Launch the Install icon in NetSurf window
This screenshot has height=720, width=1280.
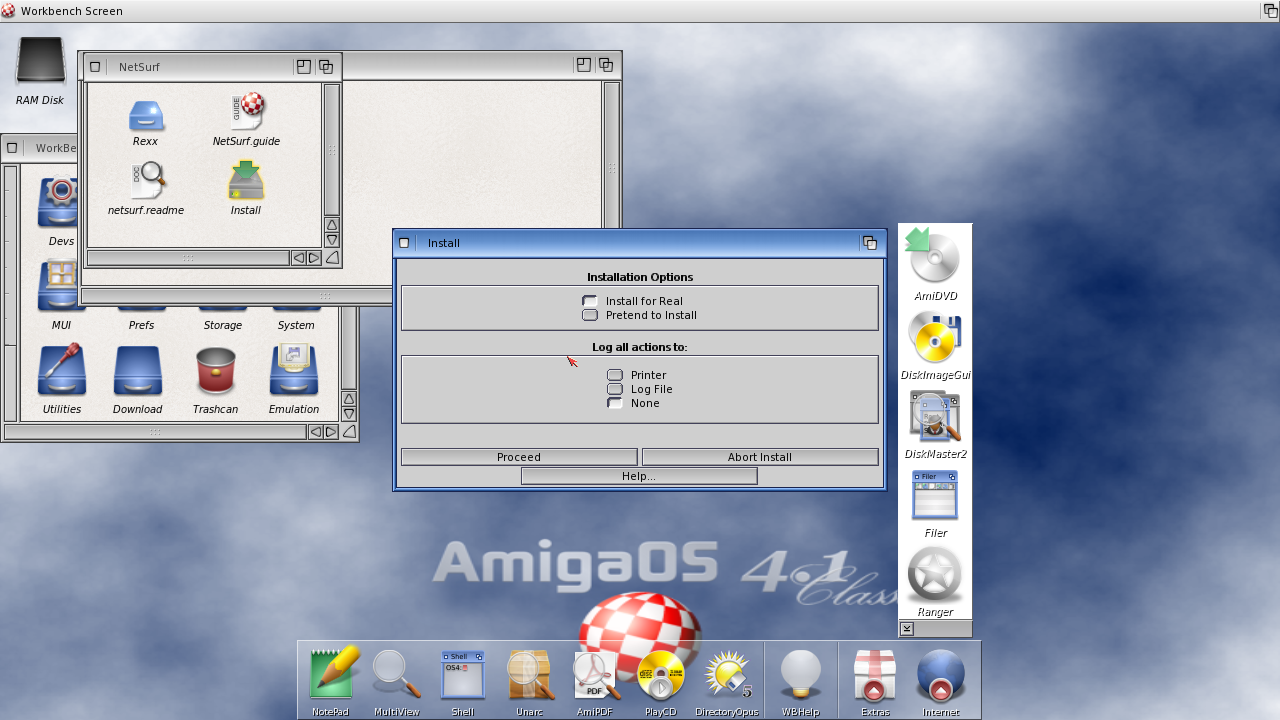[246, 181]
